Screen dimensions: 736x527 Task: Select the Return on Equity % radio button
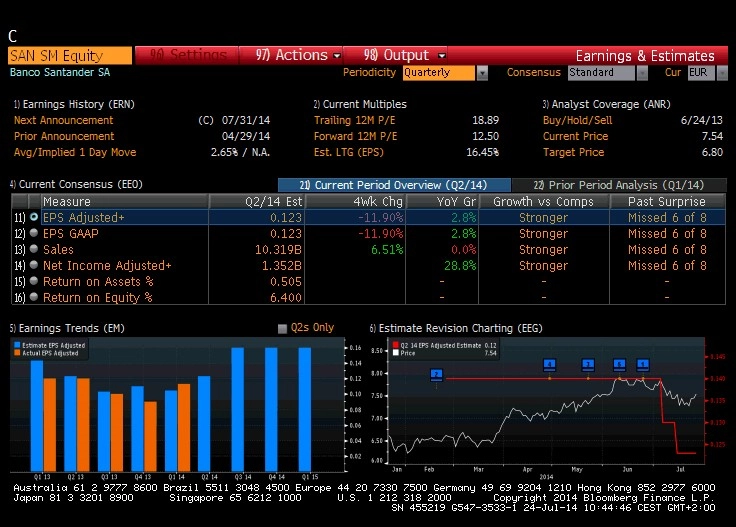[34, 297]
